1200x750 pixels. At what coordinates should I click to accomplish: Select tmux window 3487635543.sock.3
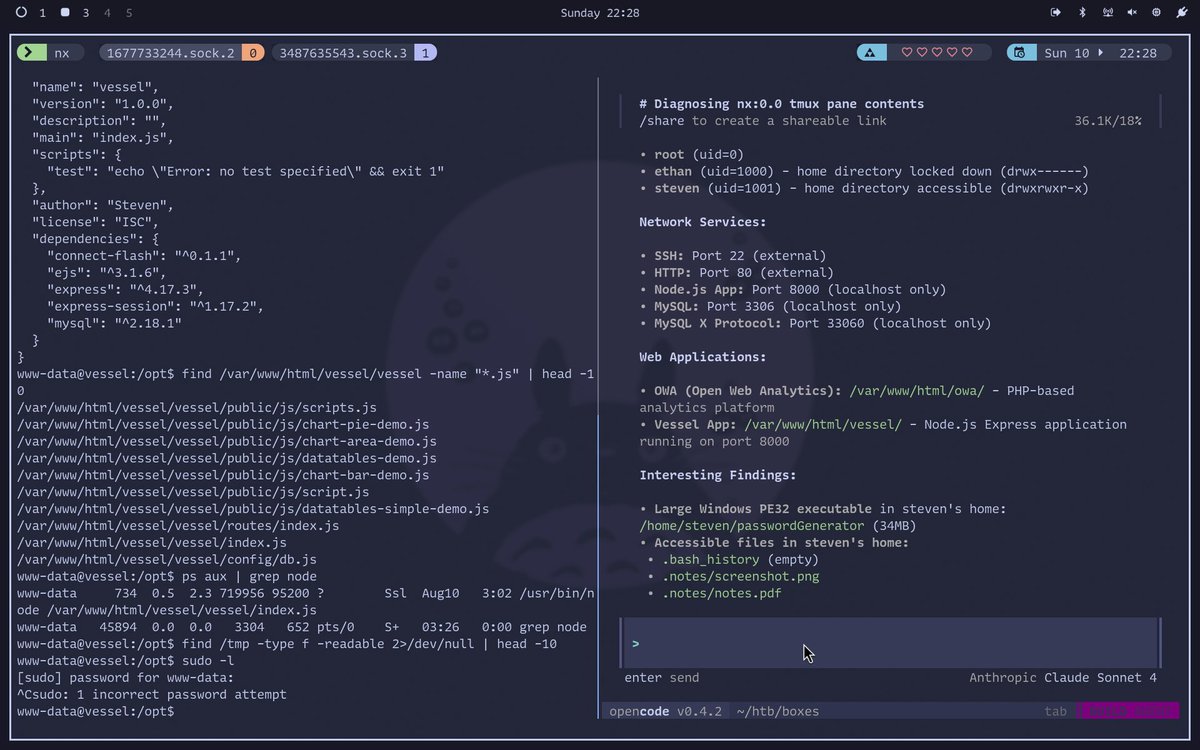(x=343, y=53)
